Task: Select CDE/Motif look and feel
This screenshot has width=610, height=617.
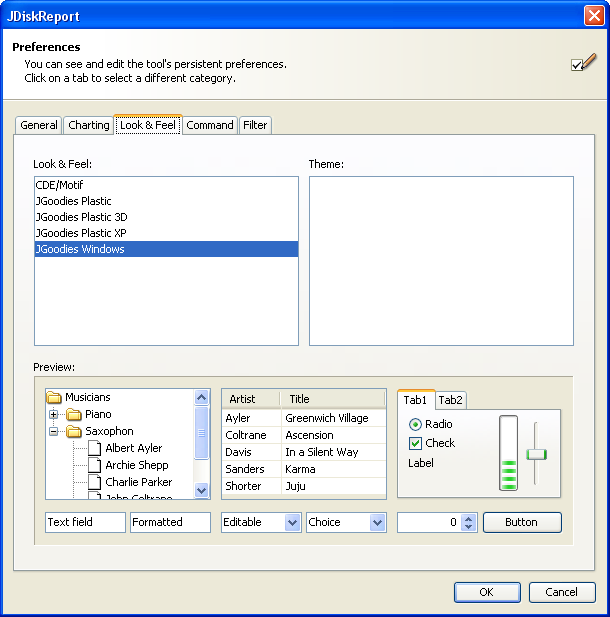Action: [166, 185]
